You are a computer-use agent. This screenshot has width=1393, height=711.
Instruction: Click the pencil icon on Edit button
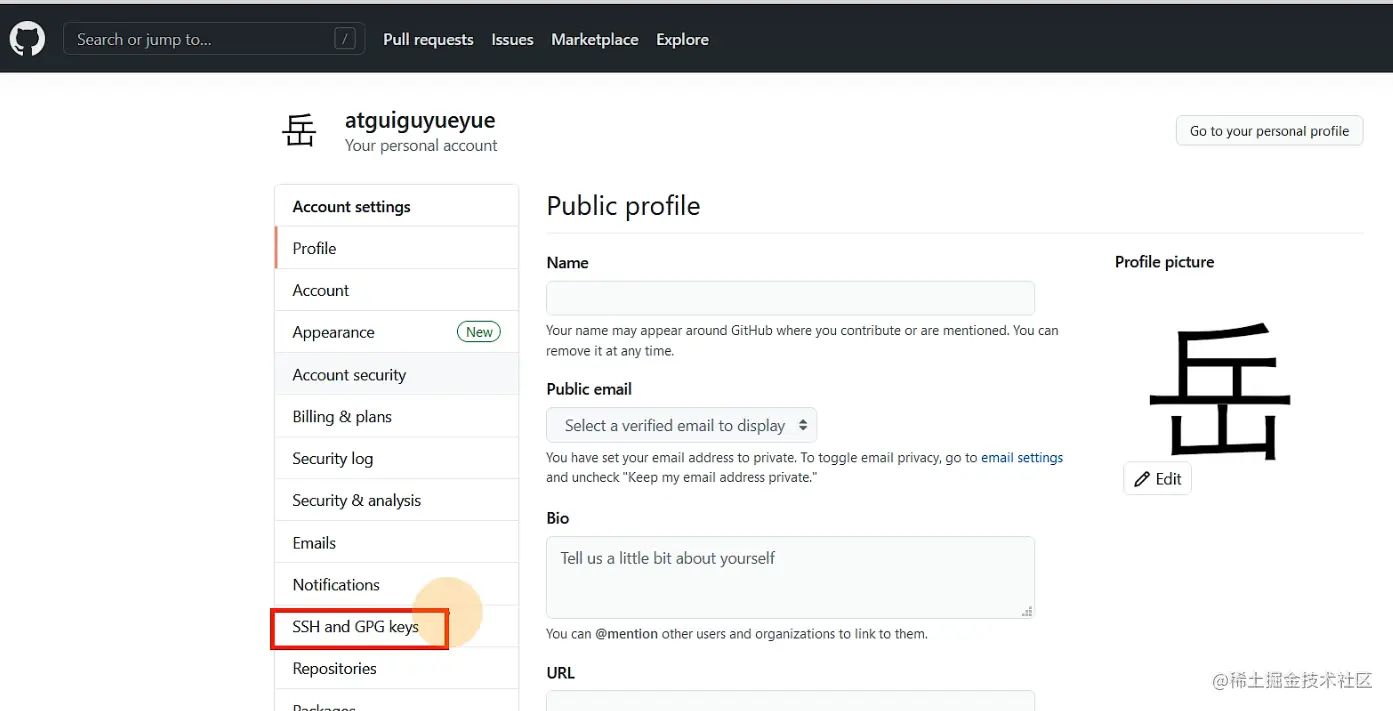1142,479
